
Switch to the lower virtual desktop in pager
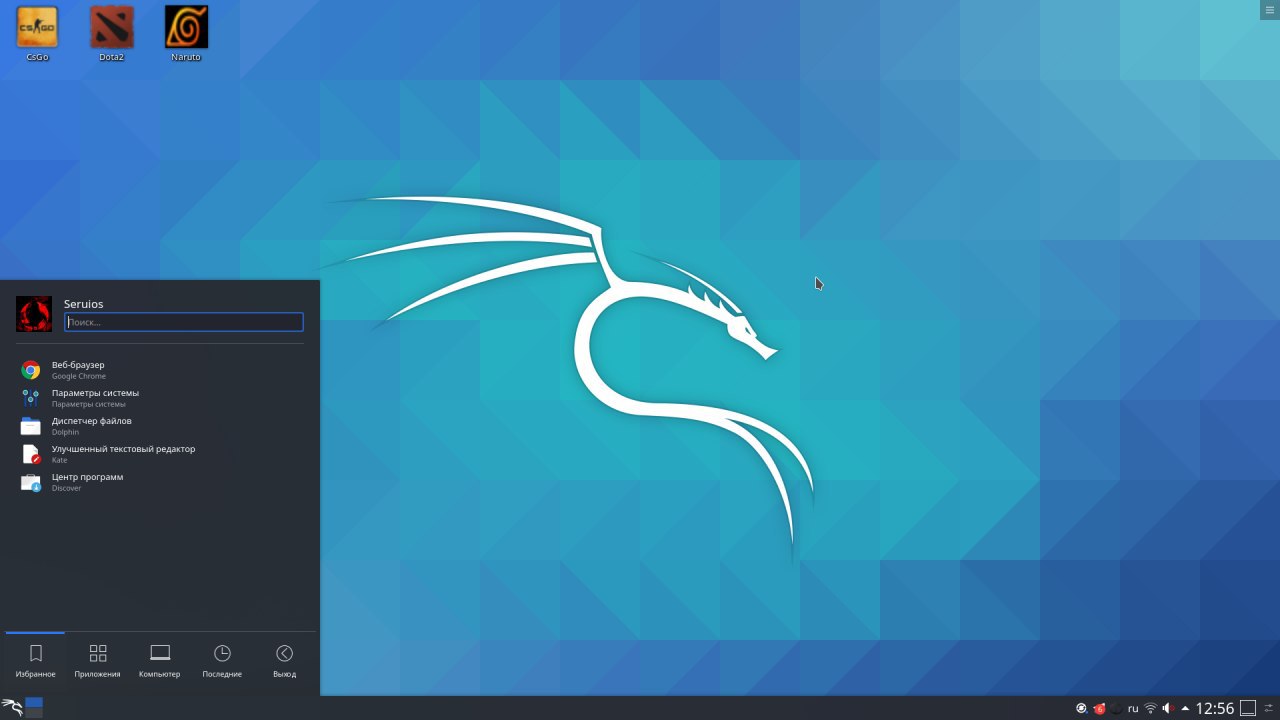[34, 713]
